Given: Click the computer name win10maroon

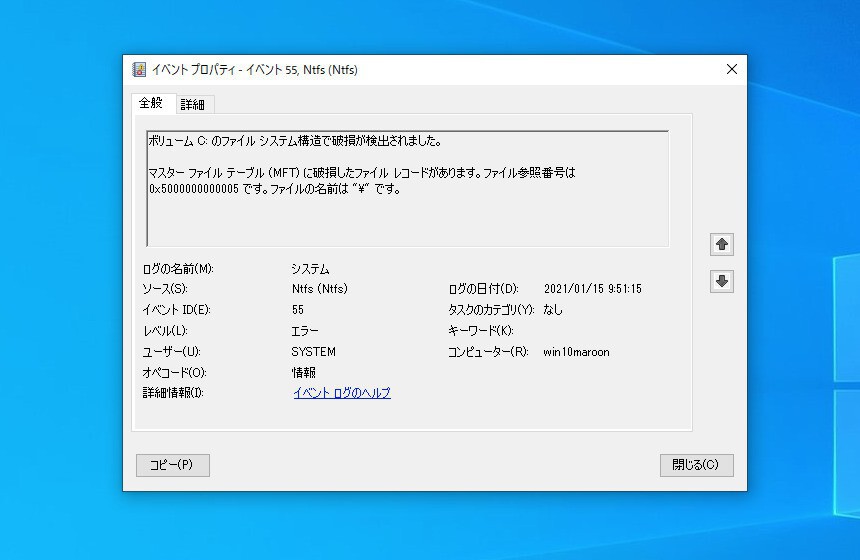Looking at the screenshot, I should (576, 352).
